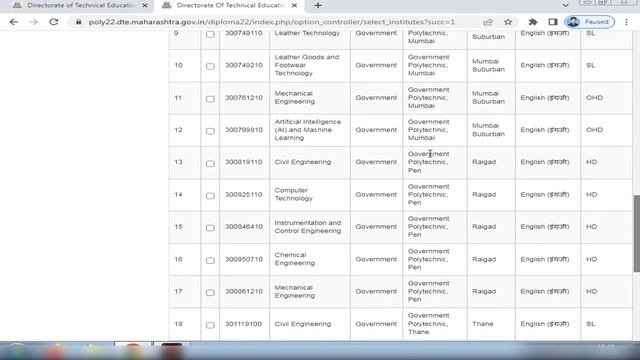640x360 pixels.
Task: Reload the current page
Action: tap(53, 22)
